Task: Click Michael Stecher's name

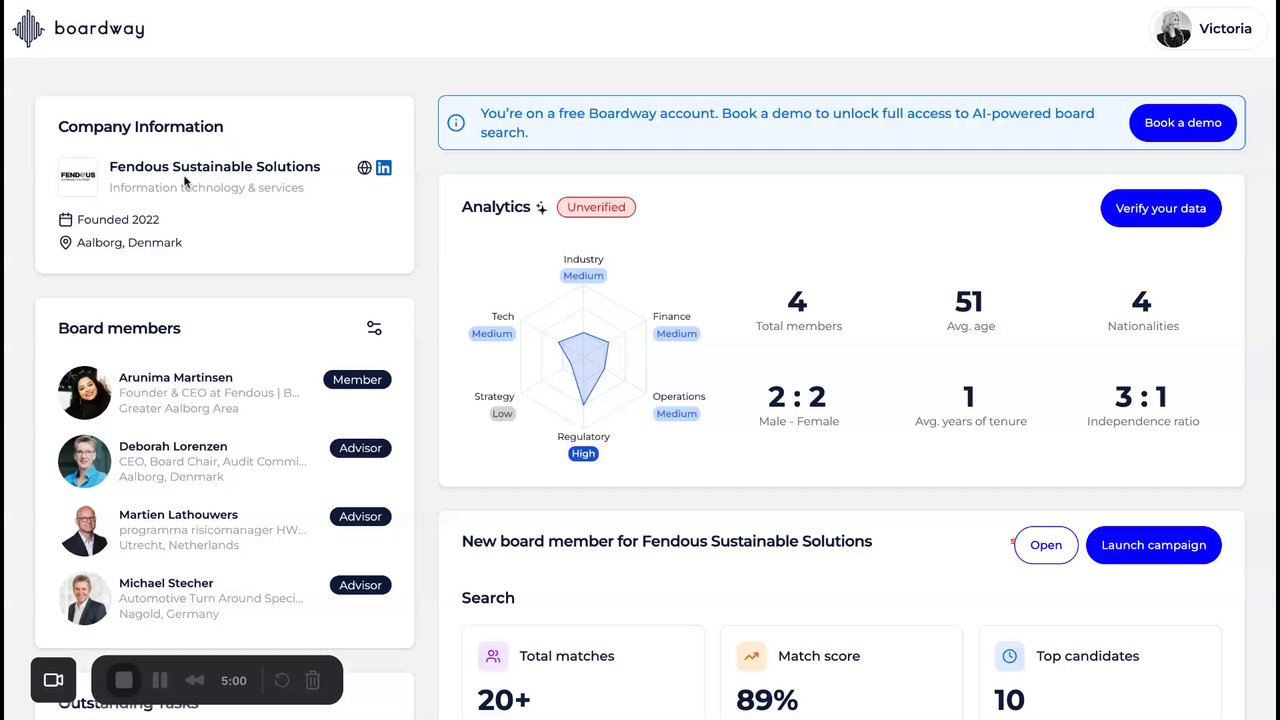Action: coord(166,583)
